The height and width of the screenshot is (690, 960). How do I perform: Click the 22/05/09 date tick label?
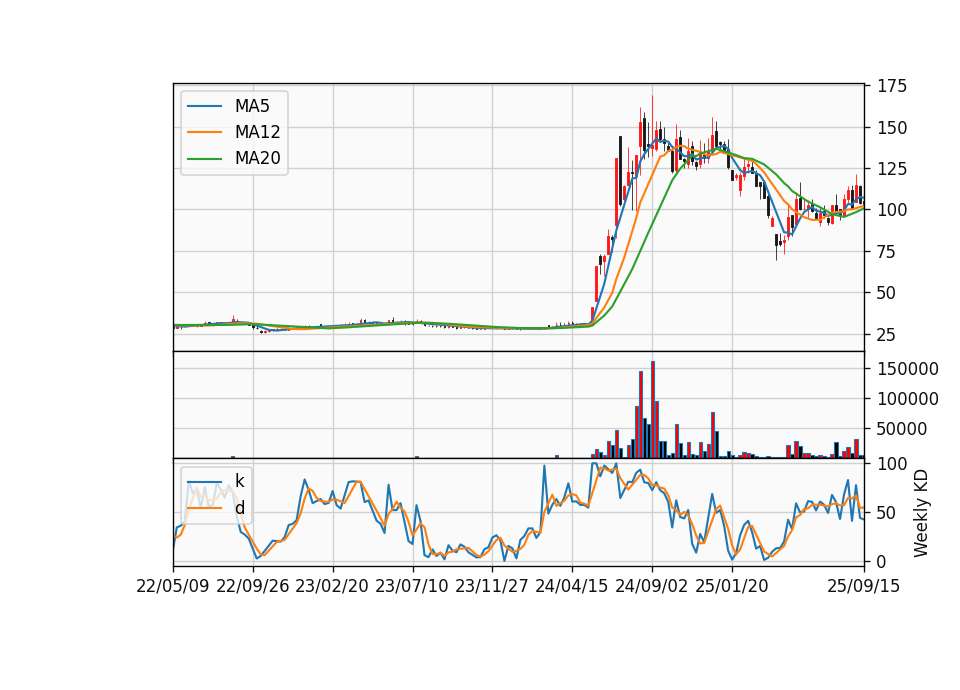pyautogui.click(x=173, y=586)
